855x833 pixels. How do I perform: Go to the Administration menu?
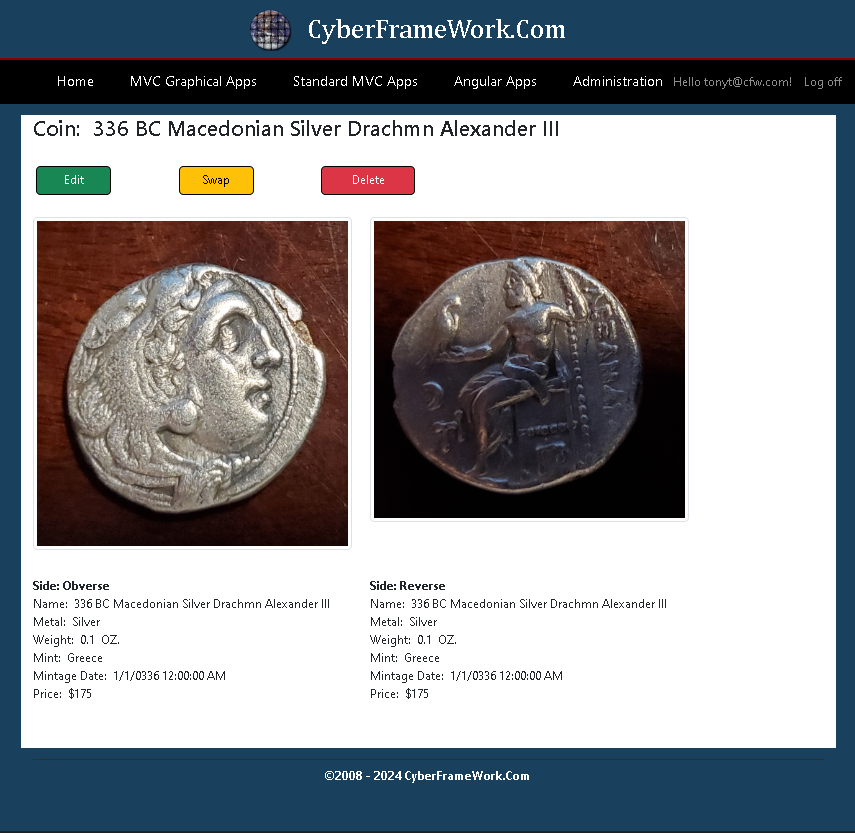(x=617, y=81)
